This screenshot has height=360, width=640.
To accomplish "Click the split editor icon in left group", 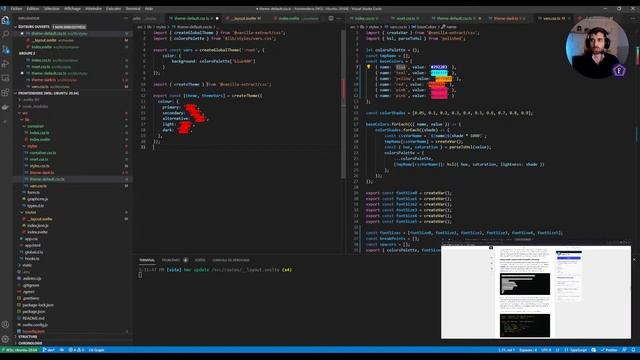I will (x=331, y=18).
